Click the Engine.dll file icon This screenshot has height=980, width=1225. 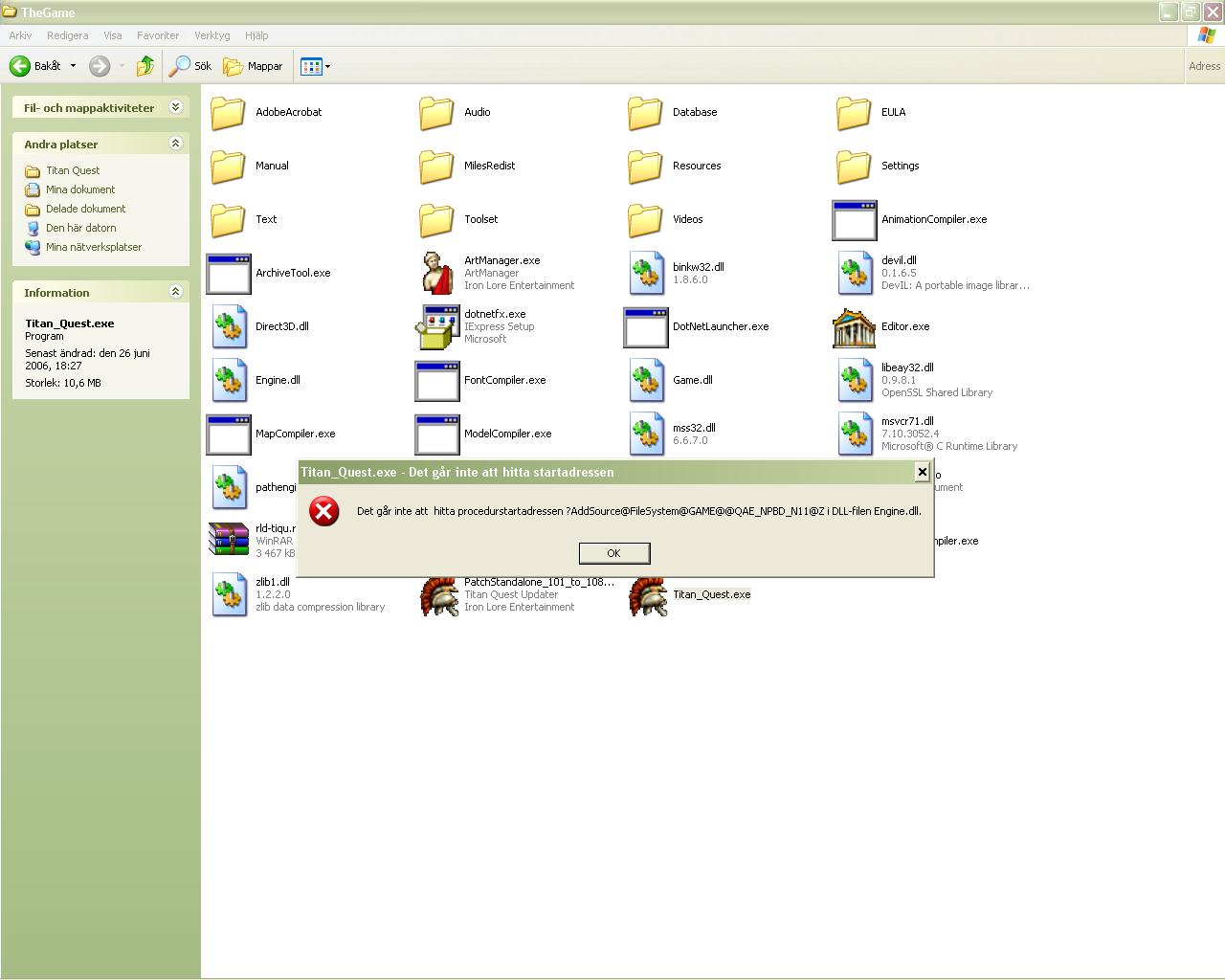(229, 381)
